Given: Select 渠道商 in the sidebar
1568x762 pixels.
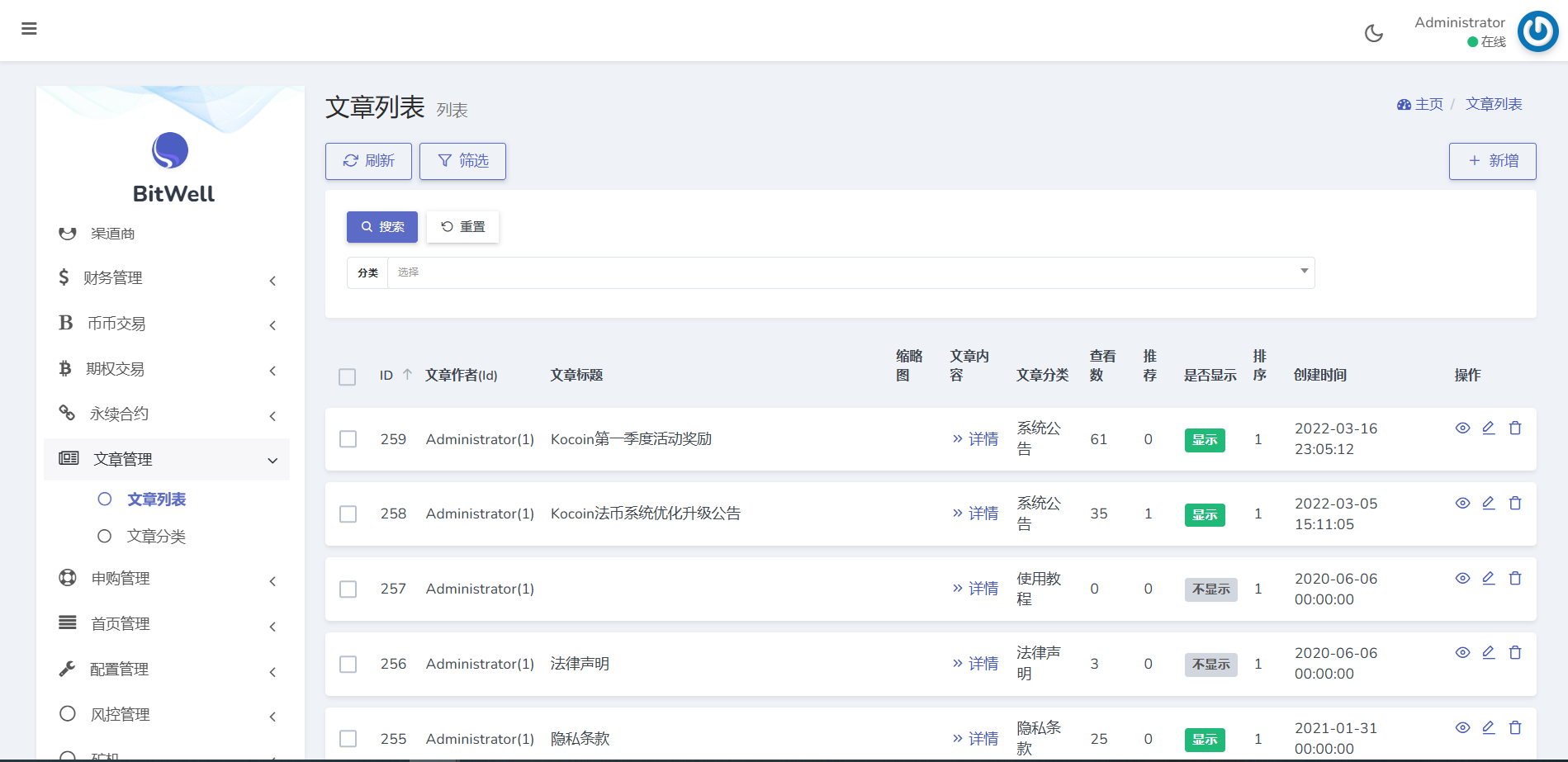Looking at the screenshot, I should pos(112,234).
